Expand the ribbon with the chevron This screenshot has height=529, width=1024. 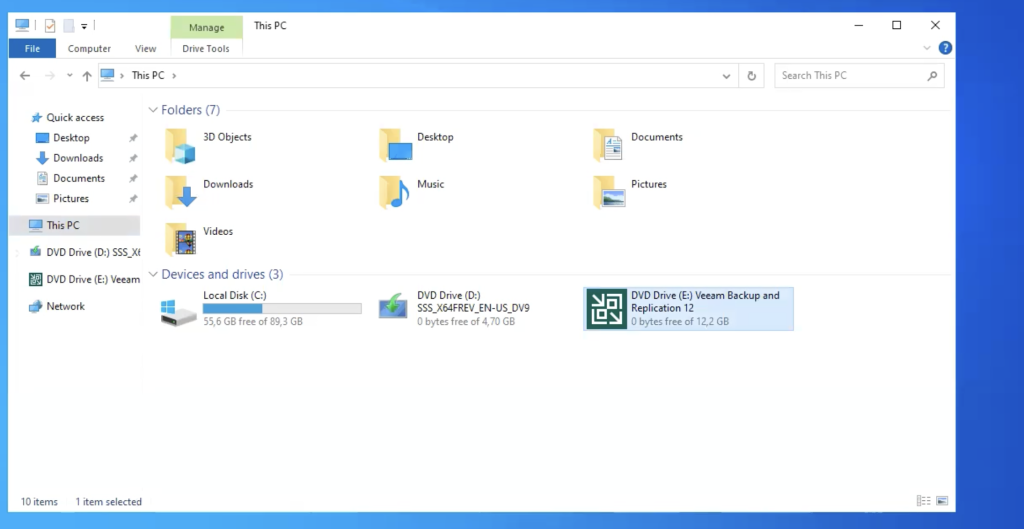[x=927, y=48]
